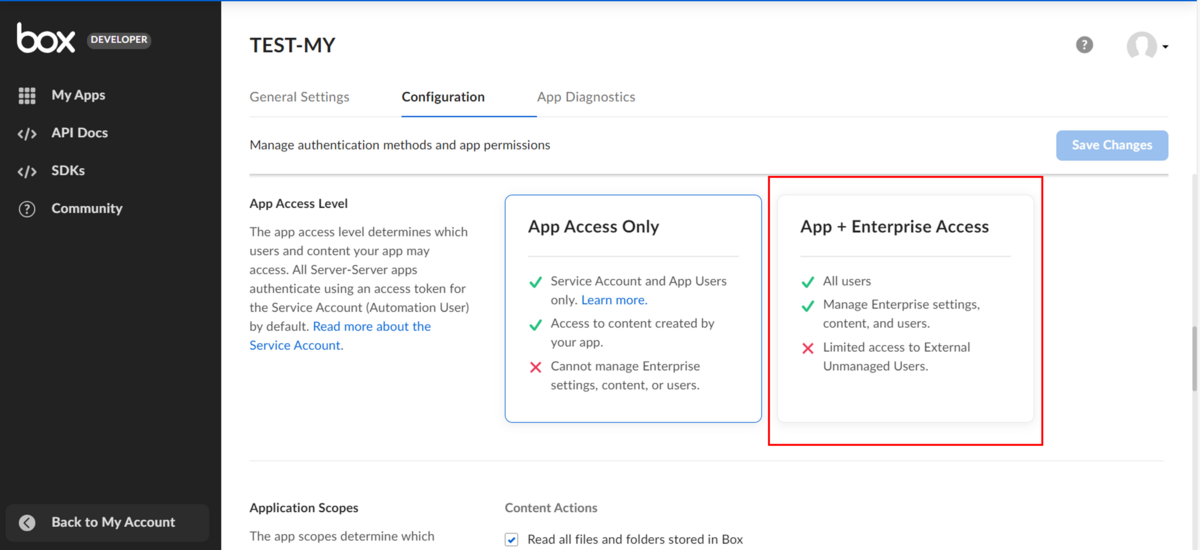Switch to General Settings tab
The height and width of the screenshot is (550, 1200).
coord(299,97)
